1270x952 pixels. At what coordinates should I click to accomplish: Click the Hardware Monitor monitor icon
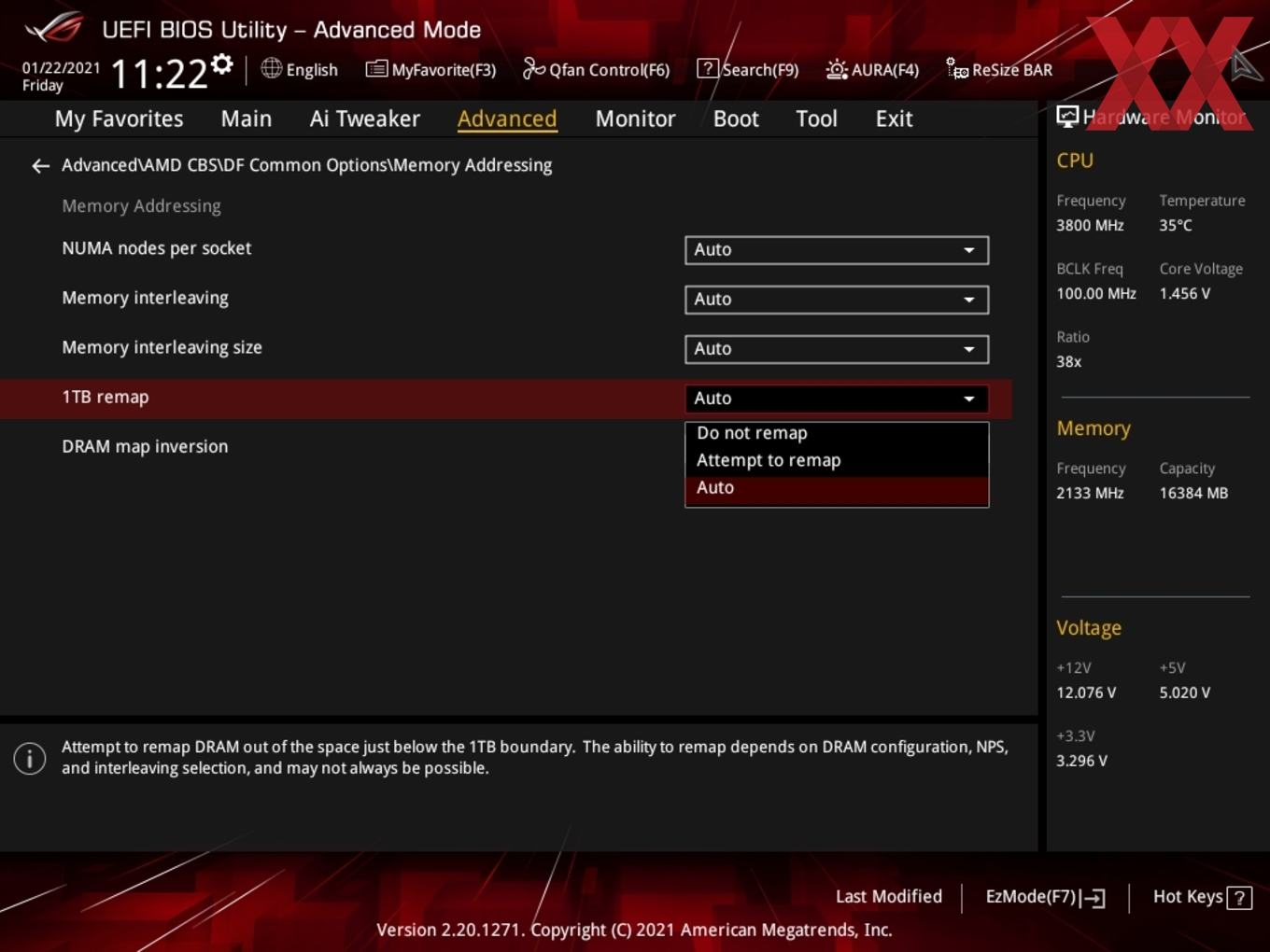pyautogui.click(x=1067, y=117)
